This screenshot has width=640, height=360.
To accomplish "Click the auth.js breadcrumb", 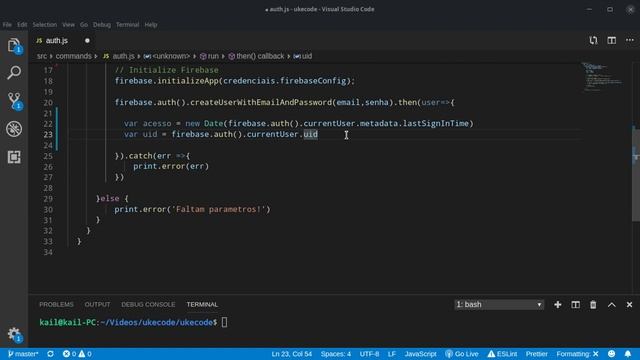I will (120, 56).
